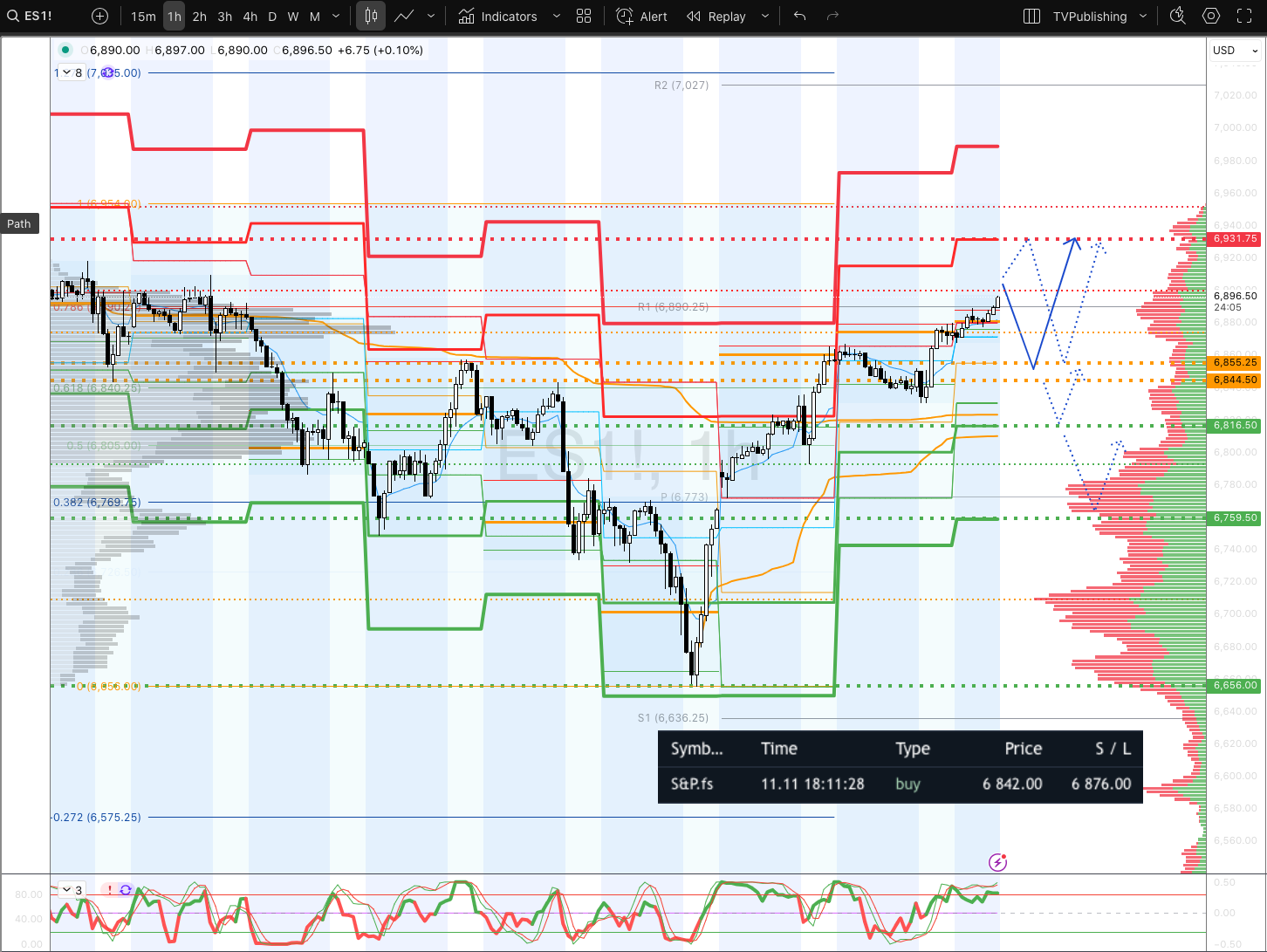Open the Indicators dialog

click(498, 17)
